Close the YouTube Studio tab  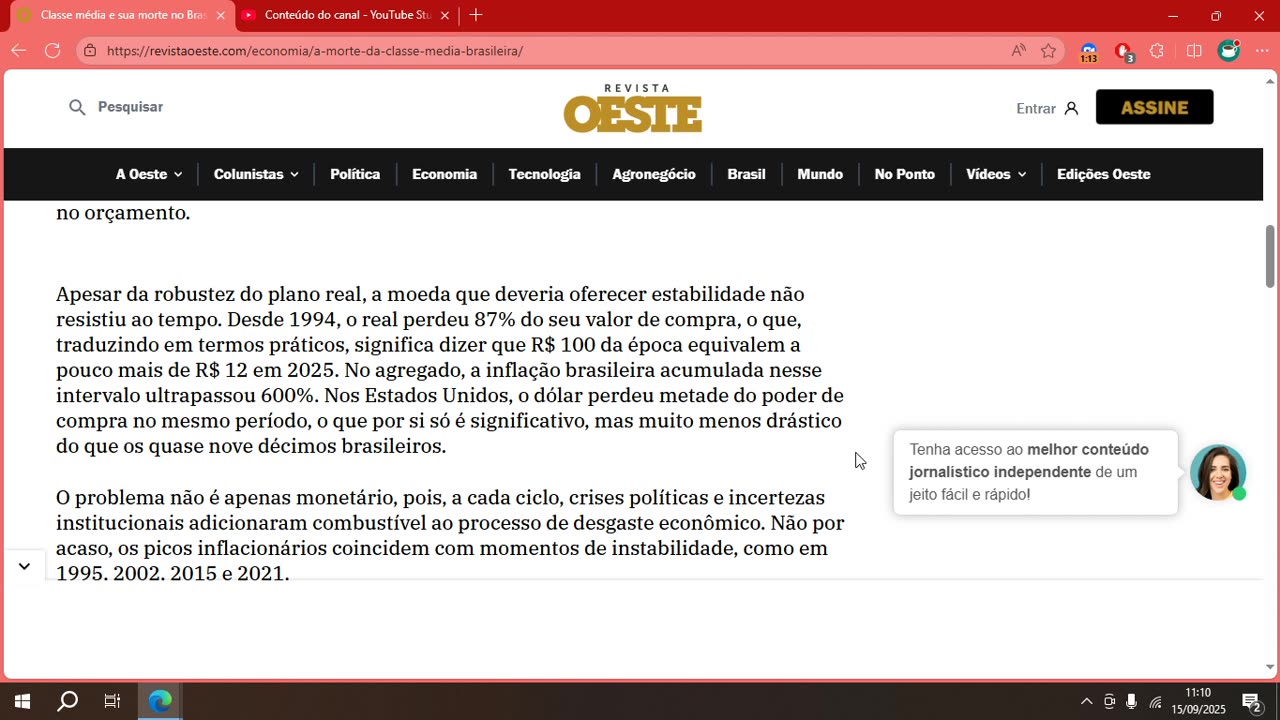(x=445, y=15)
